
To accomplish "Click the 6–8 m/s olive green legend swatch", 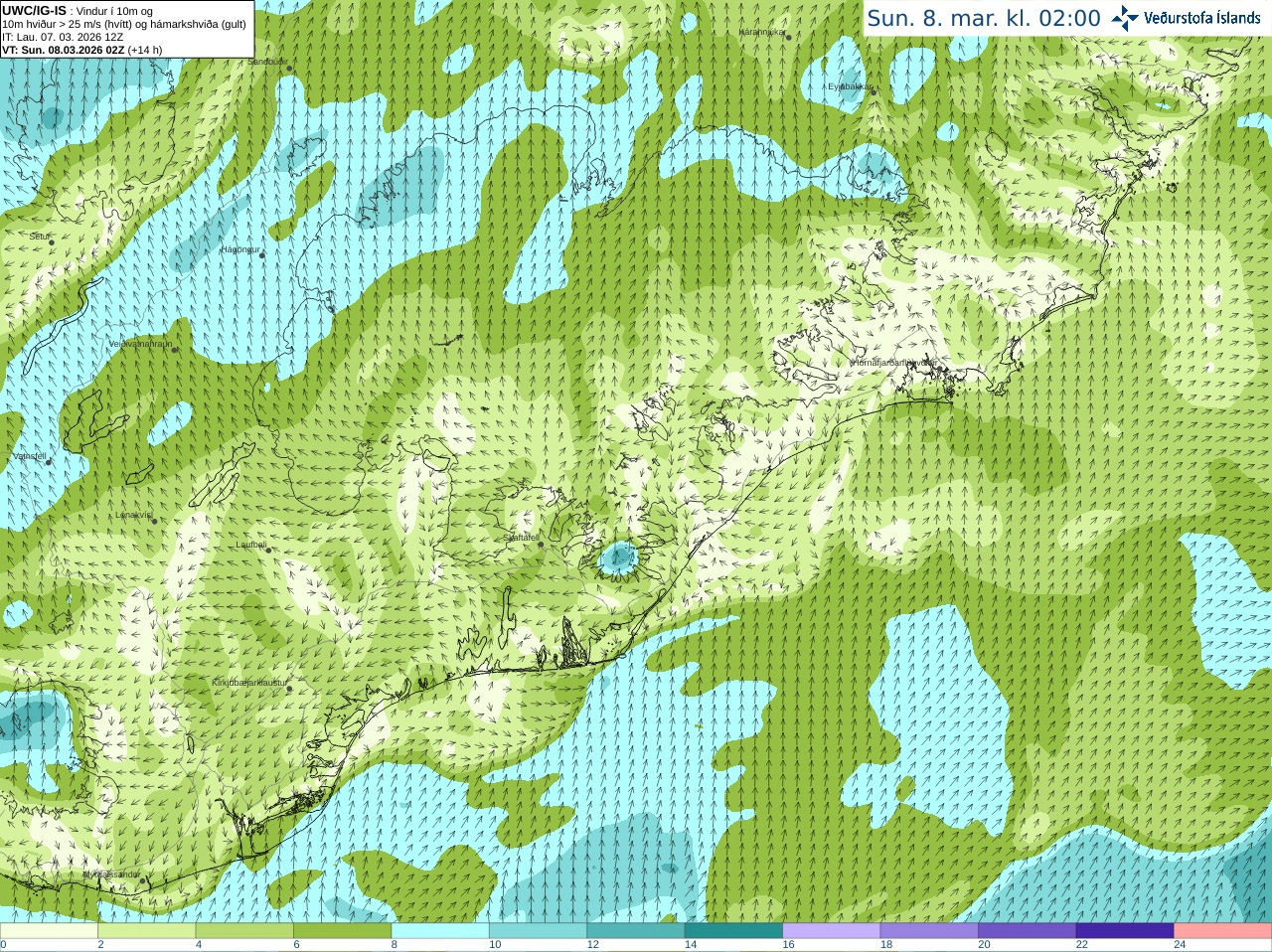I will 343,931.
